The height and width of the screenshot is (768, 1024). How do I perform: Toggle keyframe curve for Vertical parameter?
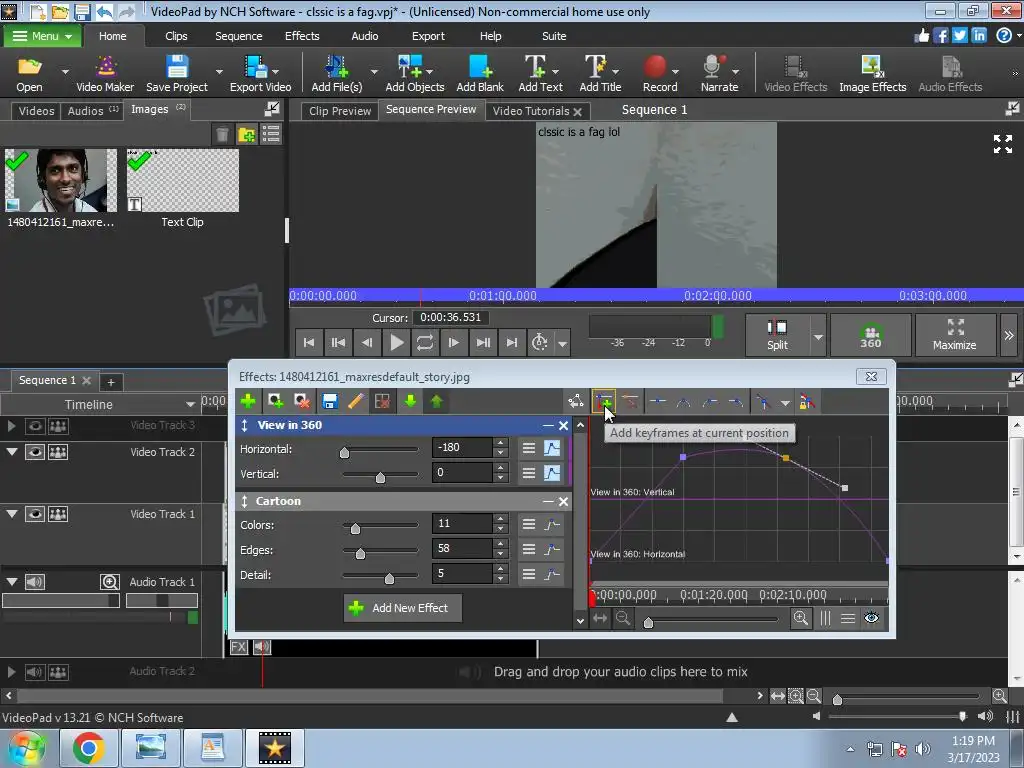[552, 473]
